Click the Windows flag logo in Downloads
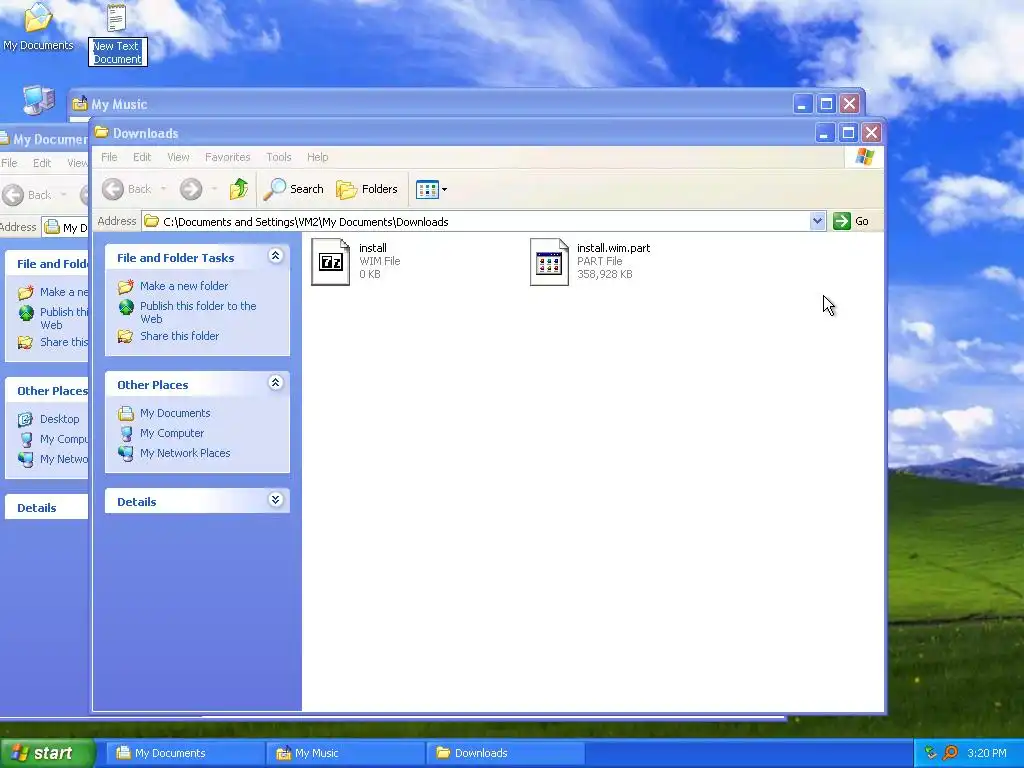 [x=865, y=157]
